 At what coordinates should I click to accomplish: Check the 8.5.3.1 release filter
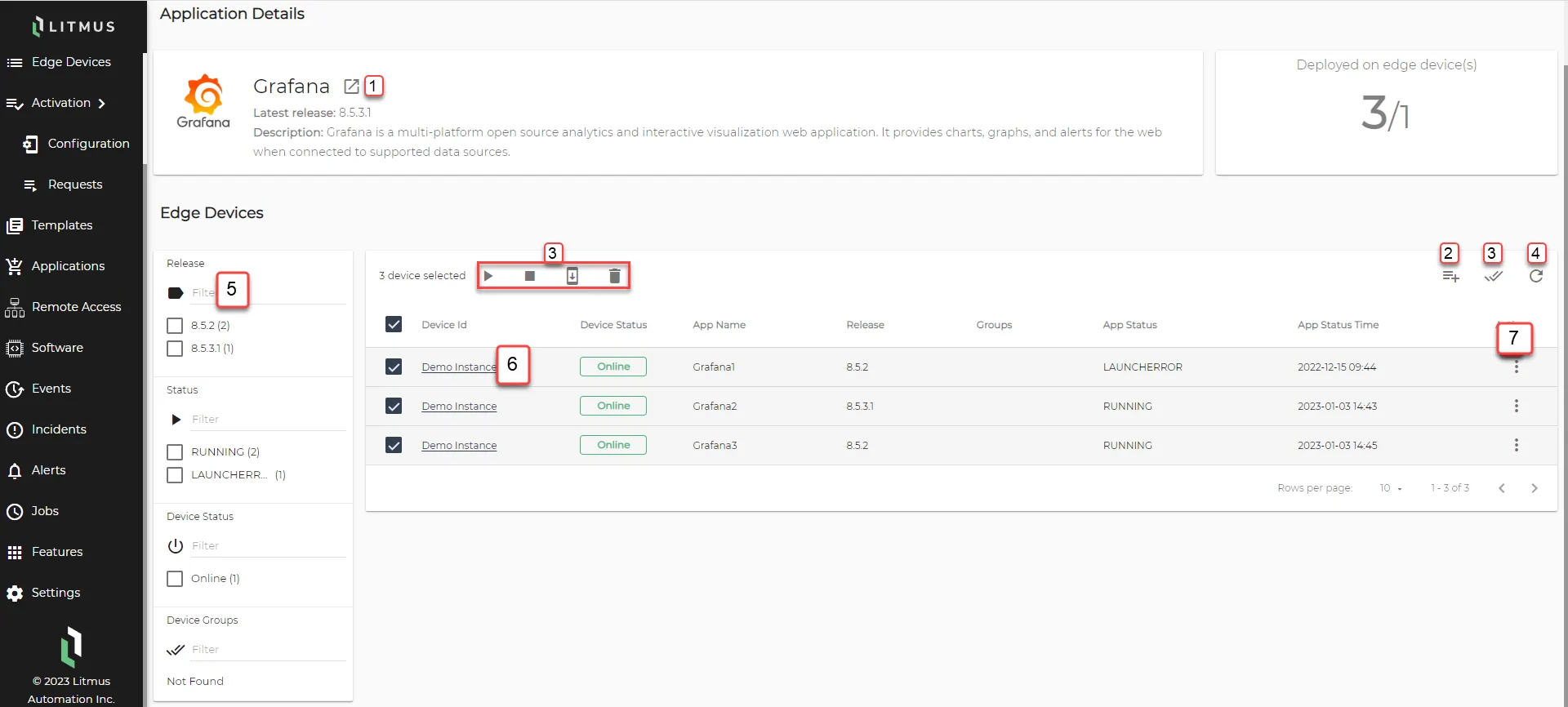pos(175,349)
